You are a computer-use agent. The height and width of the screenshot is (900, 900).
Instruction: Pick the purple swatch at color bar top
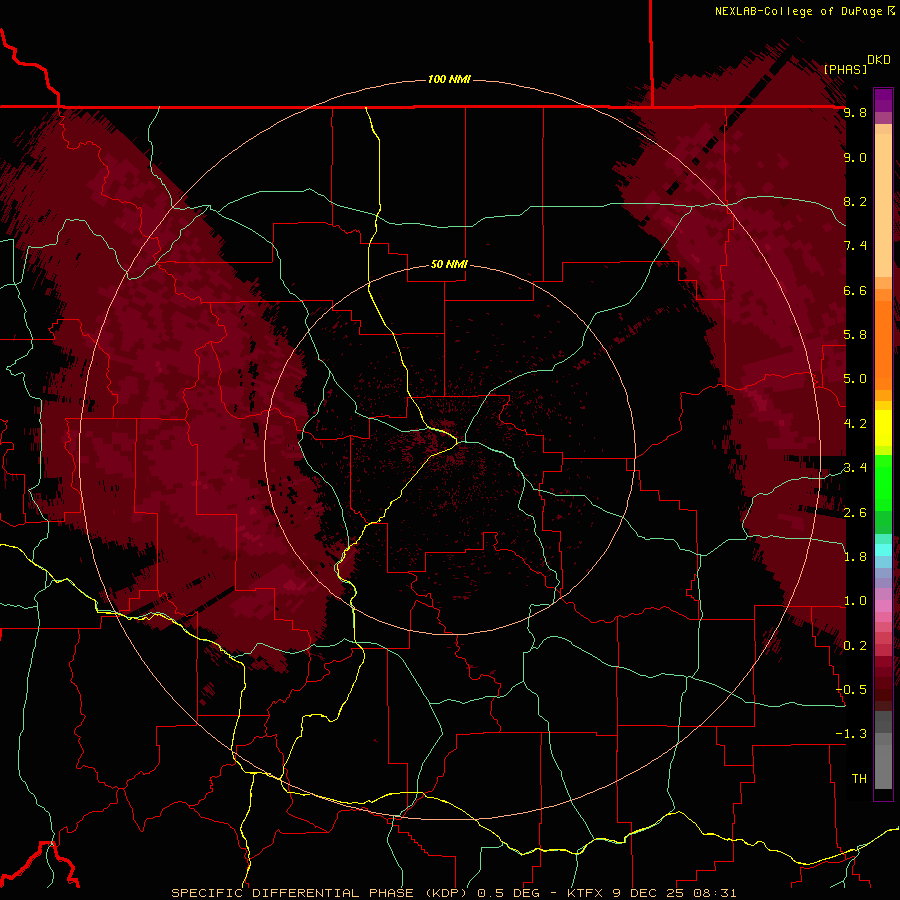(x=883, y=100)
